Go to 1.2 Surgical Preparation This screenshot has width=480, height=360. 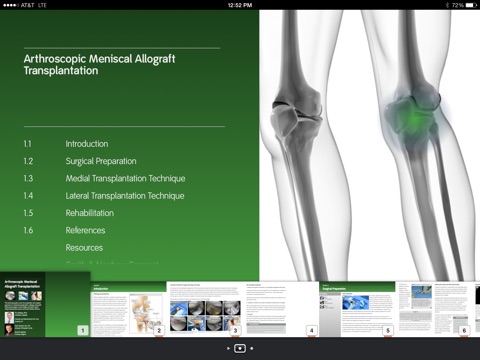(x=80, y=161)
